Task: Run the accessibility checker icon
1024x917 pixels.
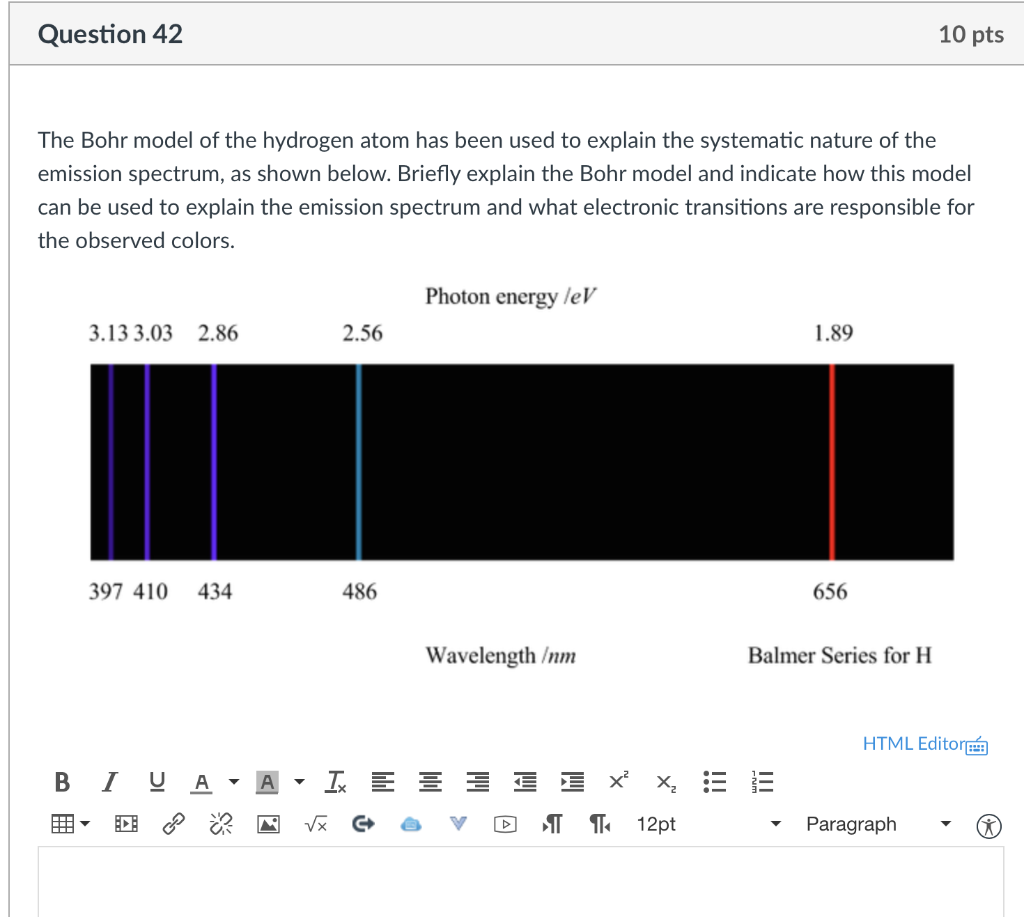Action: pos(987,824)
